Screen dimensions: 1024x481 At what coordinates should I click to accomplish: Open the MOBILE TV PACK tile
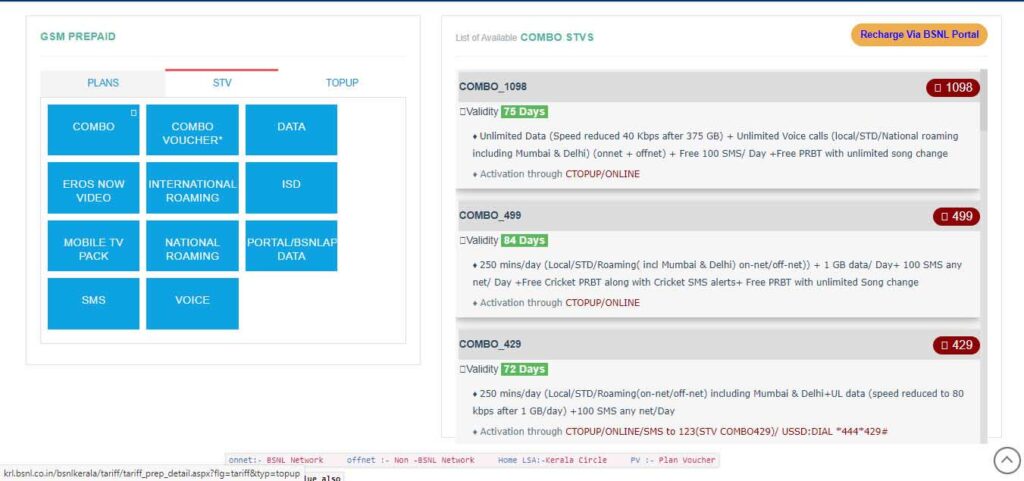click(x=93, y=245)
